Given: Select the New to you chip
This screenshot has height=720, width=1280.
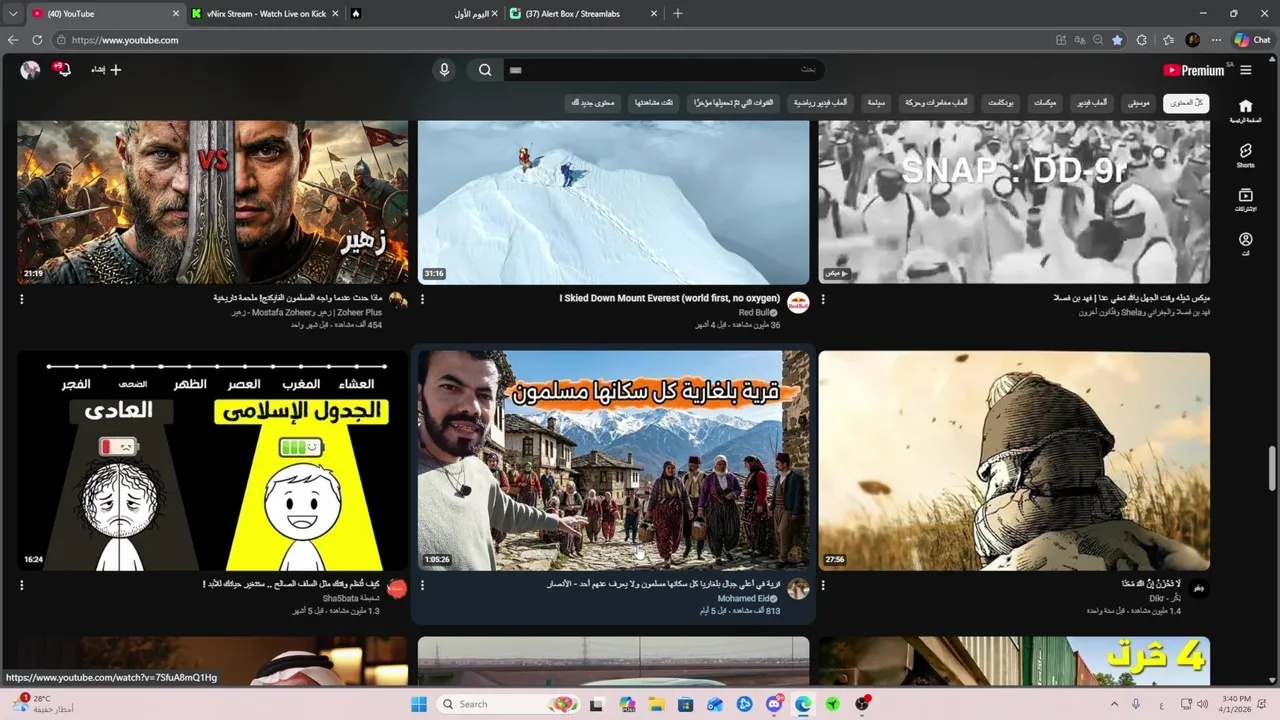Looking at the screenshot, I should 593,103.
